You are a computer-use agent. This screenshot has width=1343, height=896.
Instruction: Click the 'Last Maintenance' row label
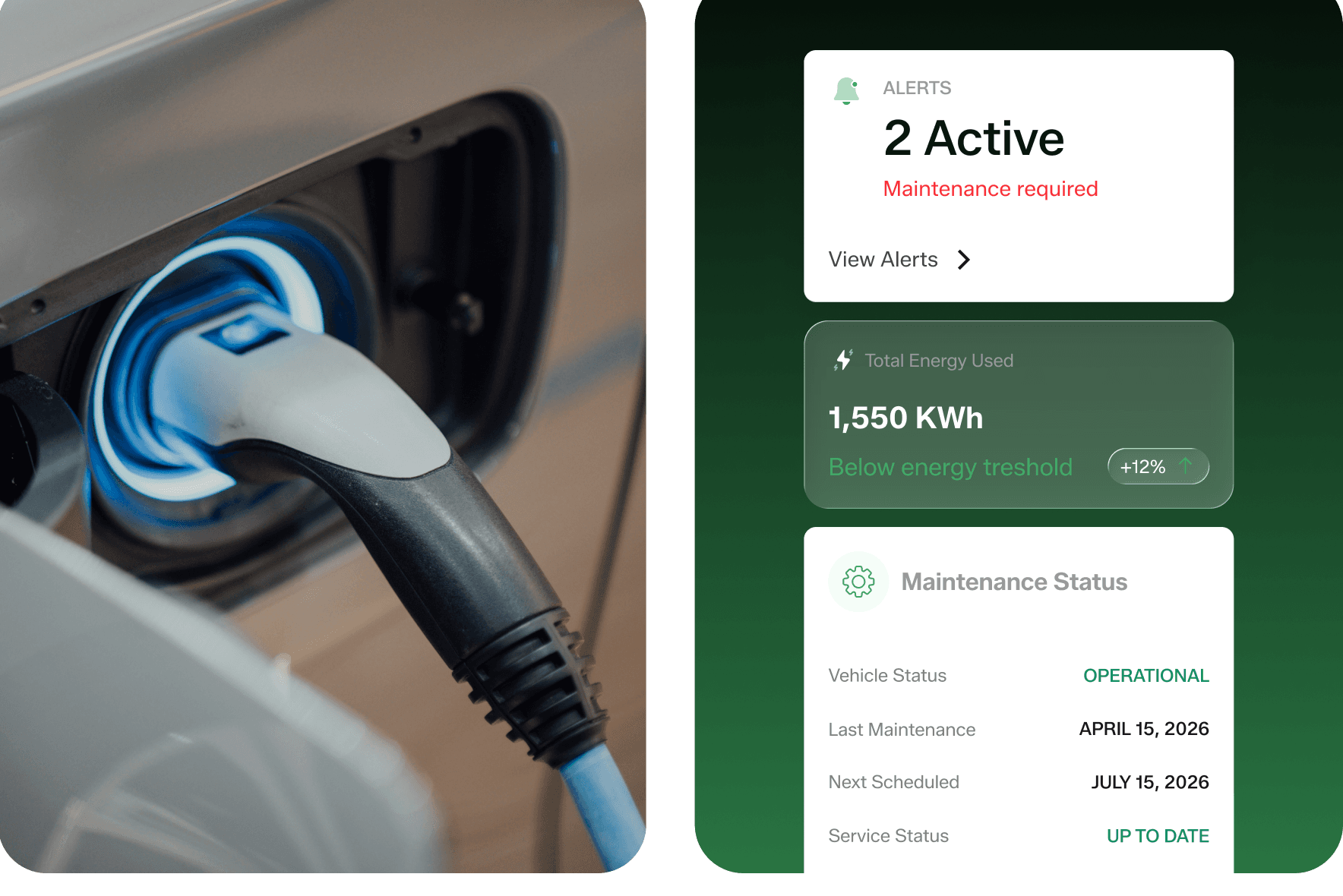pyautogui.click(x=902, y=730)
